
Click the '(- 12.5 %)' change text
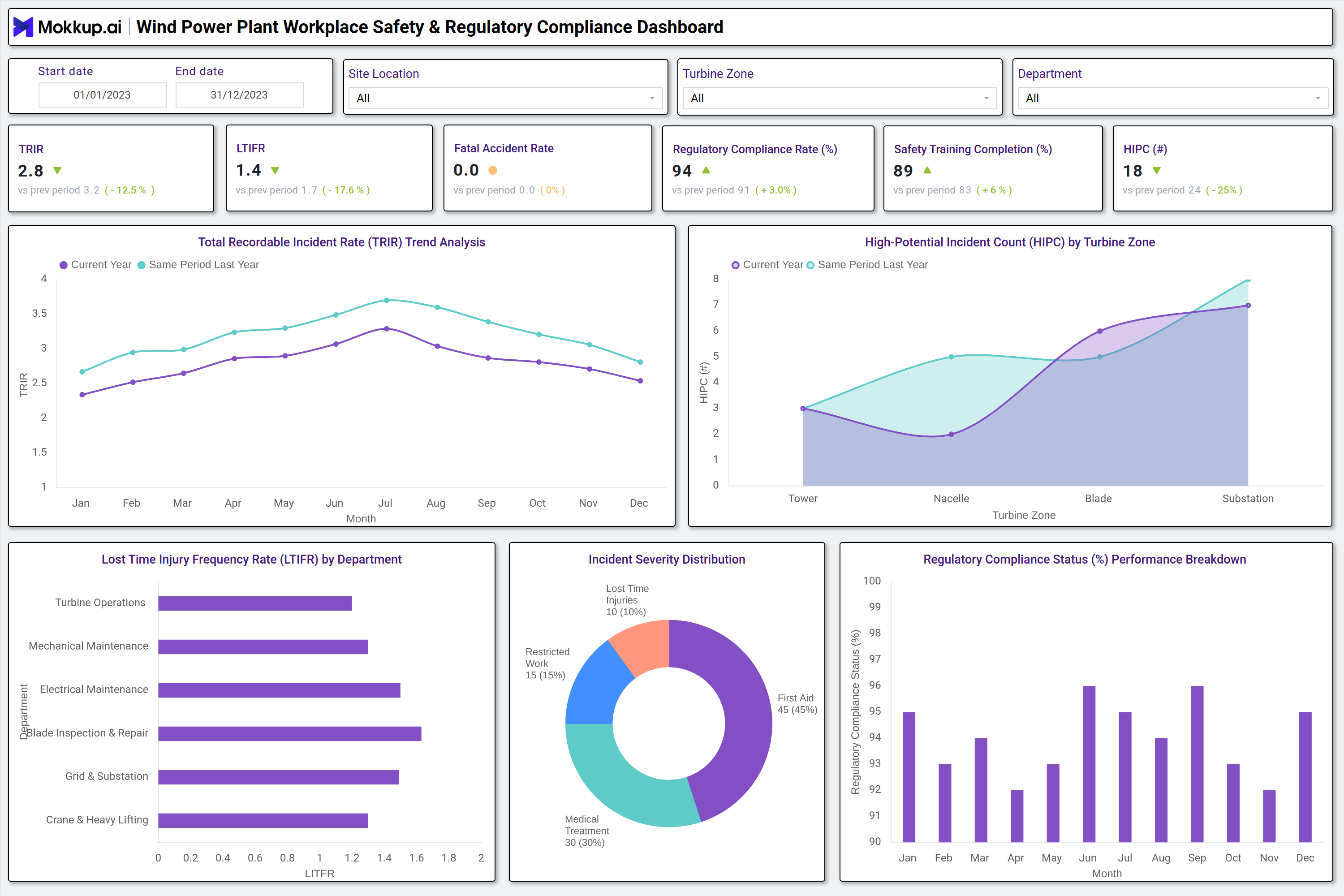click(x=130, y=190)
